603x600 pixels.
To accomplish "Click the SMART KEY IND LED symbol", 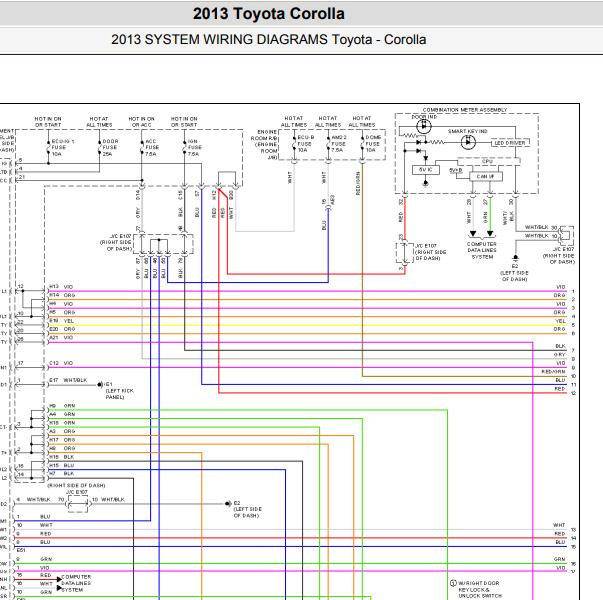I will pyautogui.click(x=468, y=142).
